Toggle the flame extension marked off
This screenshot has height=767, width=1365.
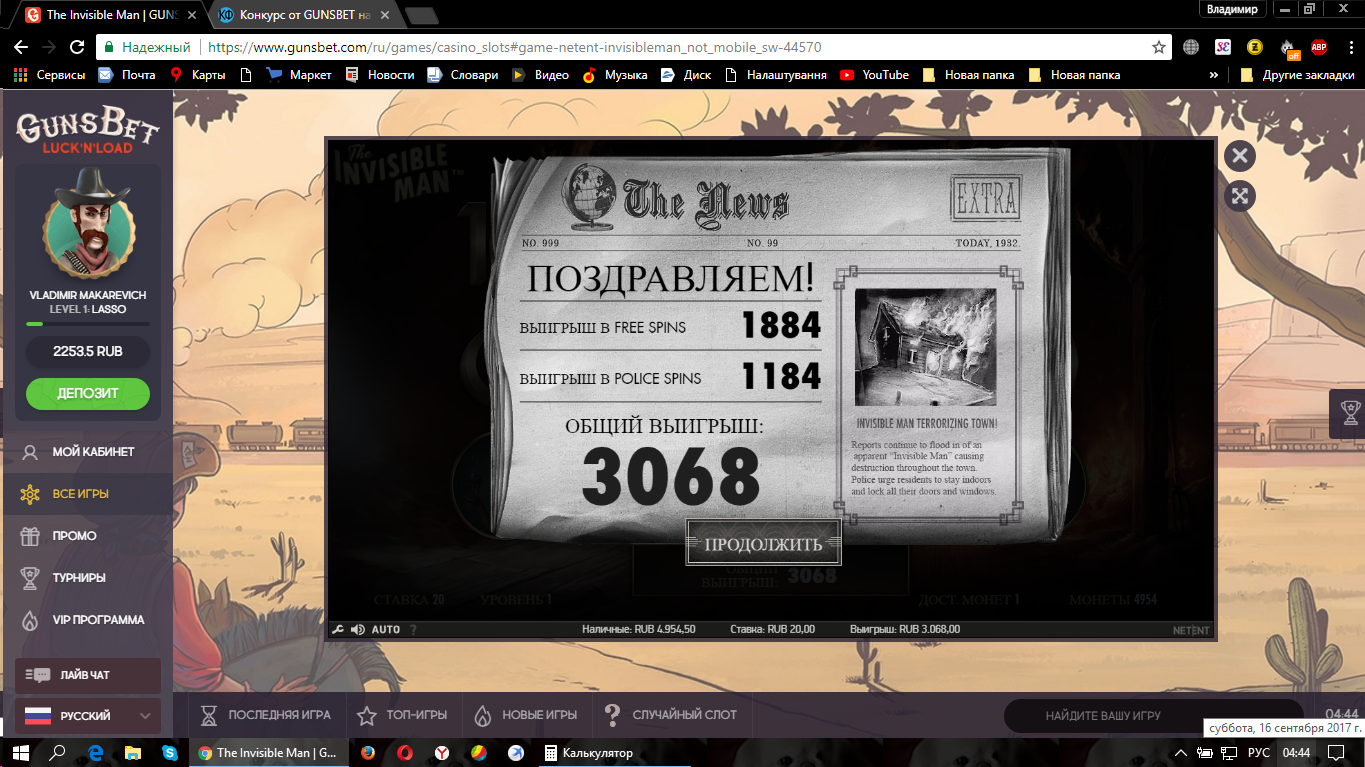tap(1288, 48)
